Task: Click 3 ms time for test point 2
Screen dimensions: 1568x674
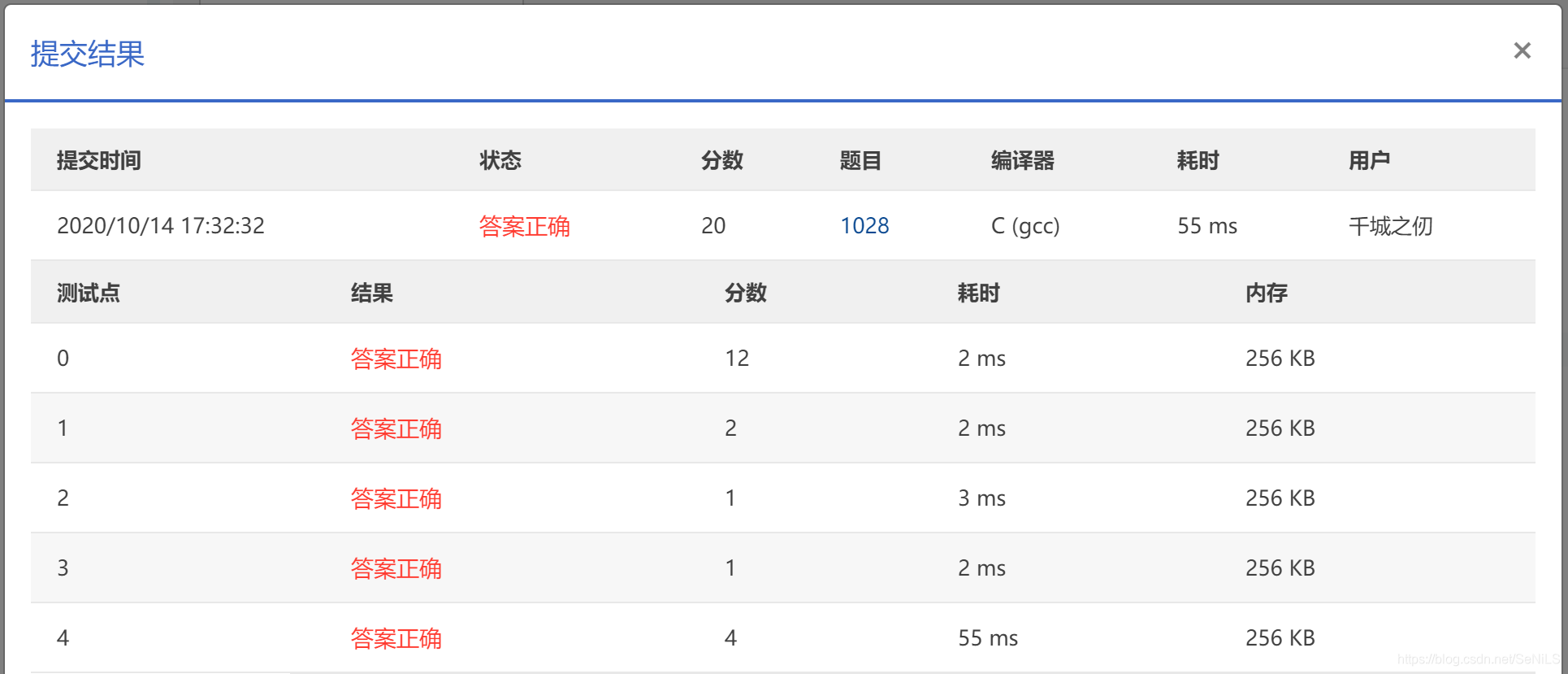Action: point(981,498)
